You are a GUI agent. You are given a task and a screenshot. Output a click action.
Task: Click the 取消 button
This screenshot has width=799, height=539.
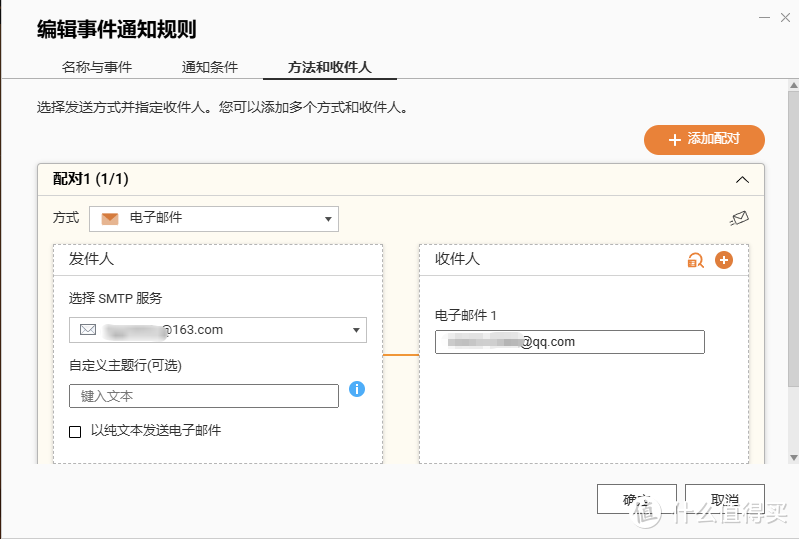[724, 499]
